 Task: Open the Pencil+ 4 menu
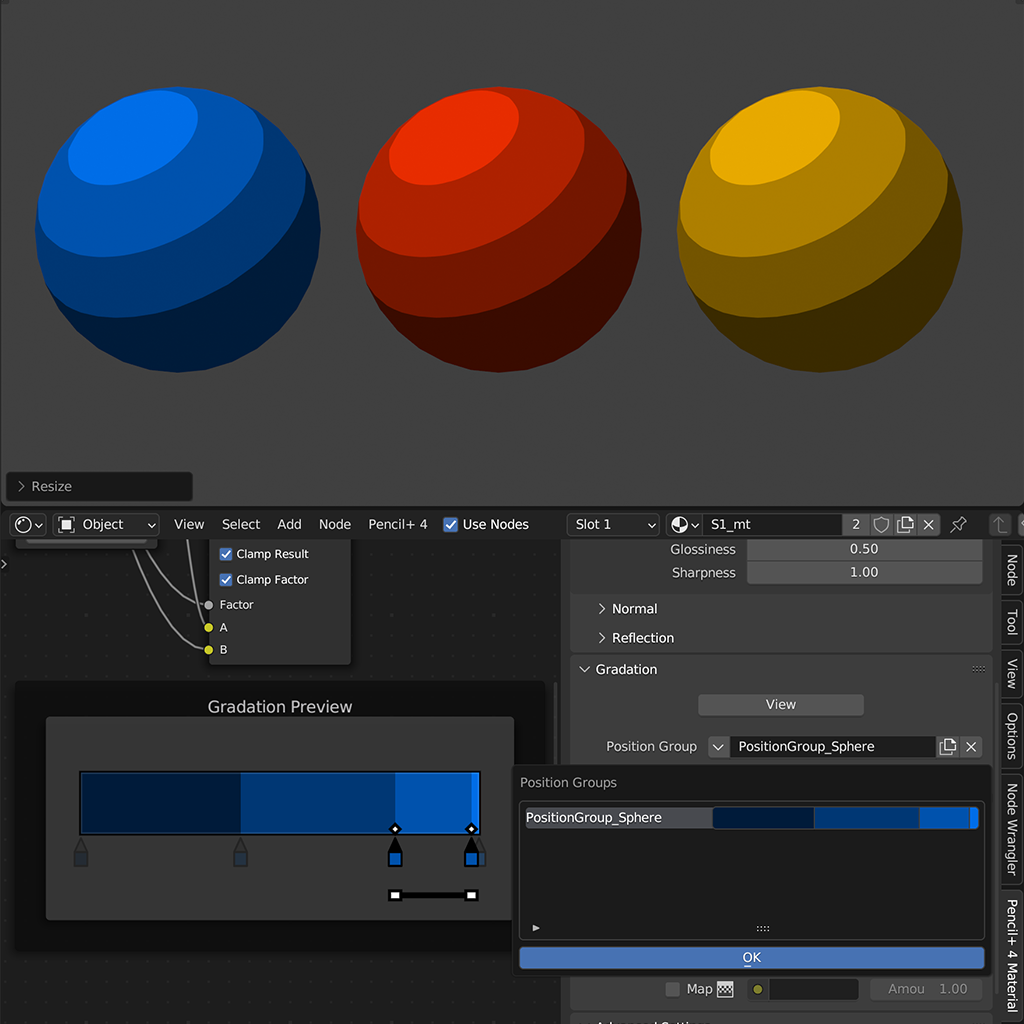click(x=397, y=525)
